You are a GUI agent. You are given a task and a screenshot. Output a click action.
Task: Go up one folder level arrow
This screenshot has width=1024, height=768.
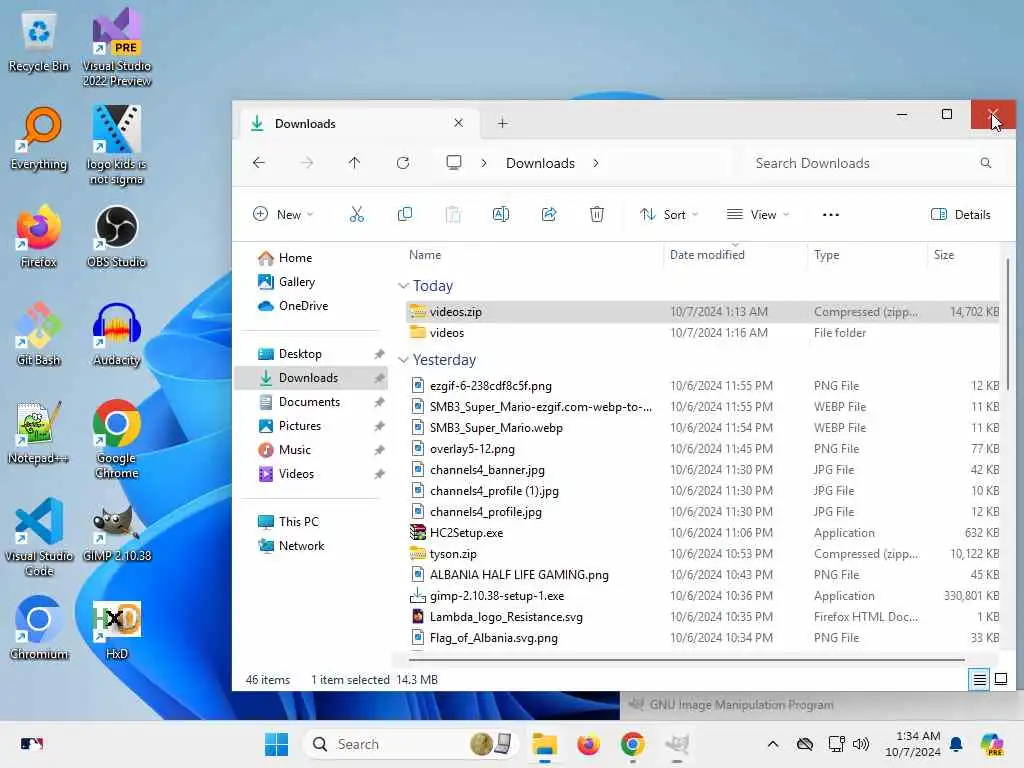(x=355, y=163)
